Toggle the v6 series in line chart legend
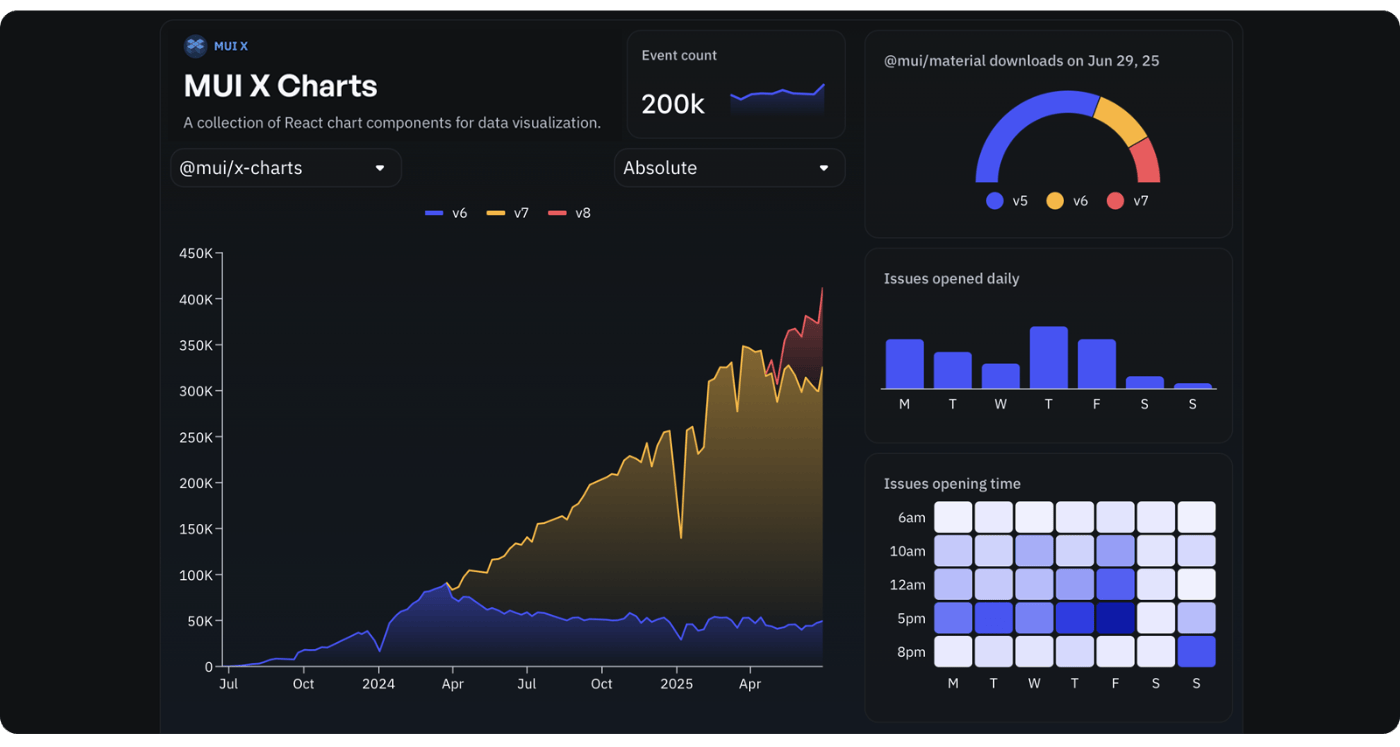Image resolution: width=1400 pixels, height=747 pixels. click(446, 213)
